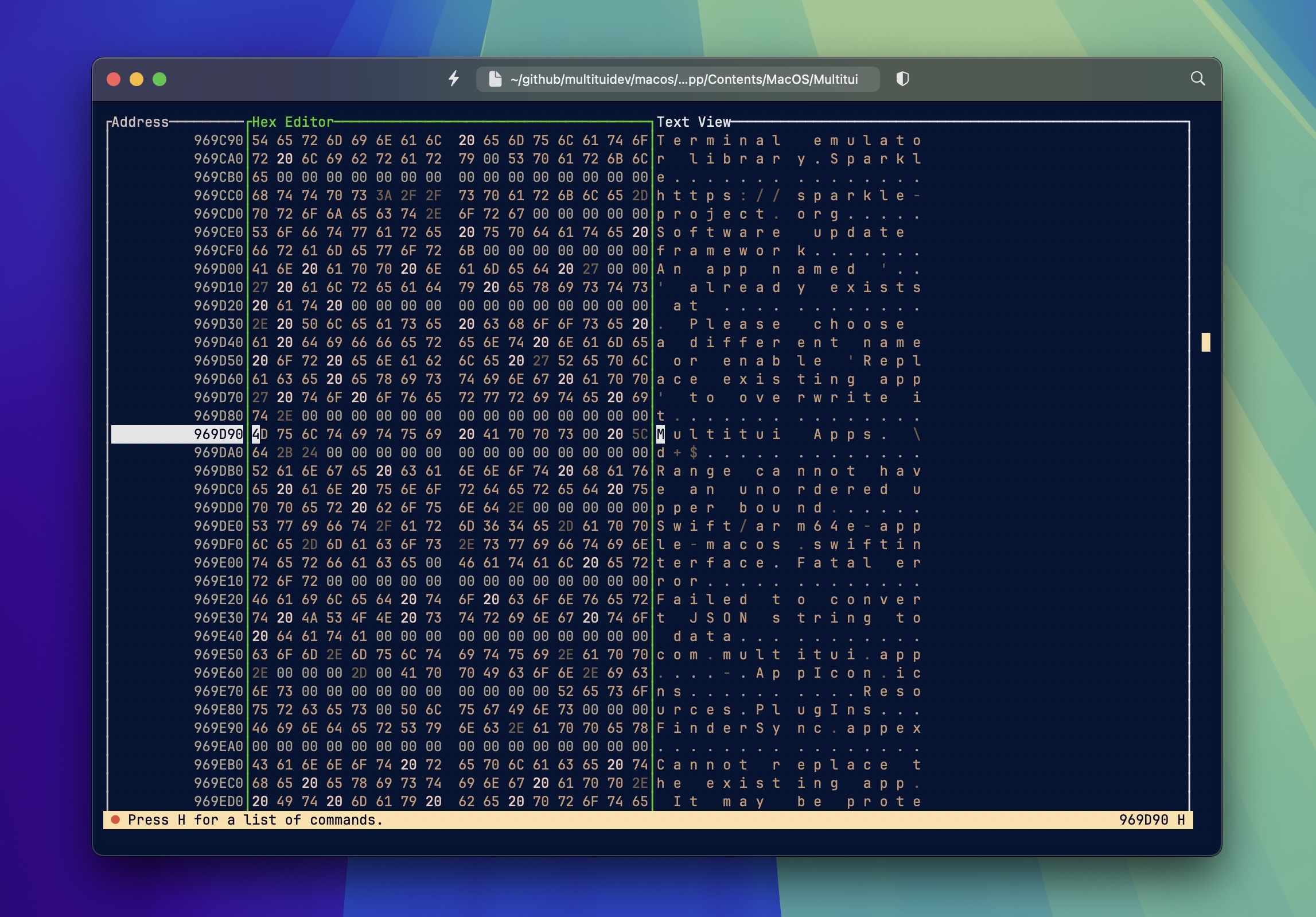Image resolution: width=1316 pixels, height=917 pixels.
Task: Click the green fullscreen traffic light button
Action: tap(159, 80)
